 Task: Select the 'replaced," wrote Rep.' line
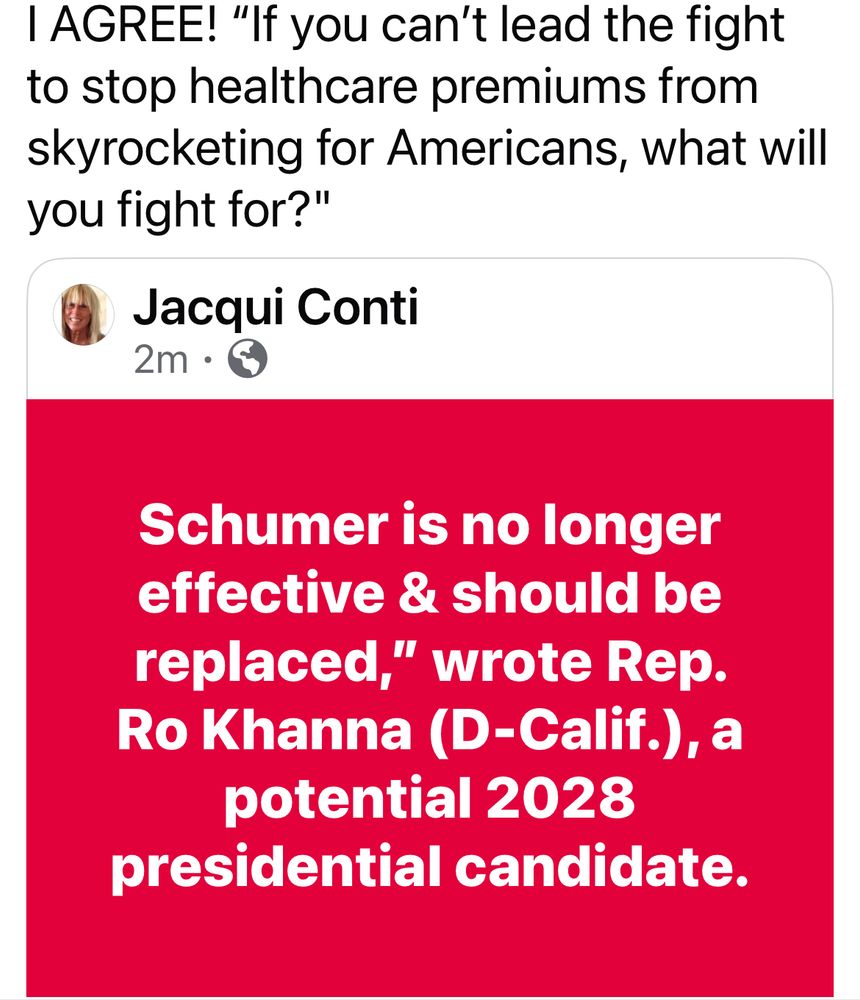click(x=429, y=663)
